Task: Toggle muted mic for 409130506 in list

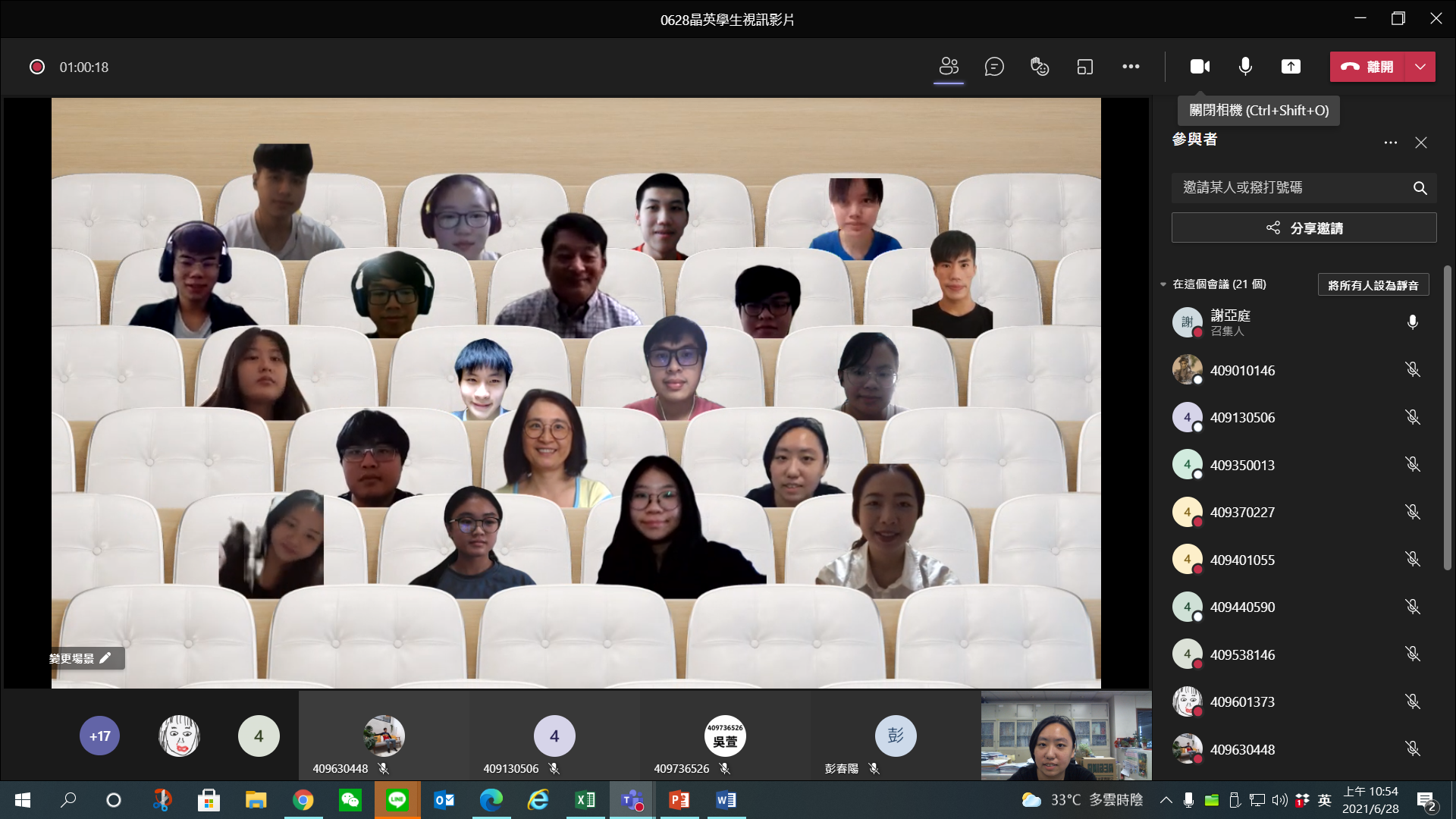Action: point(1413,417)
